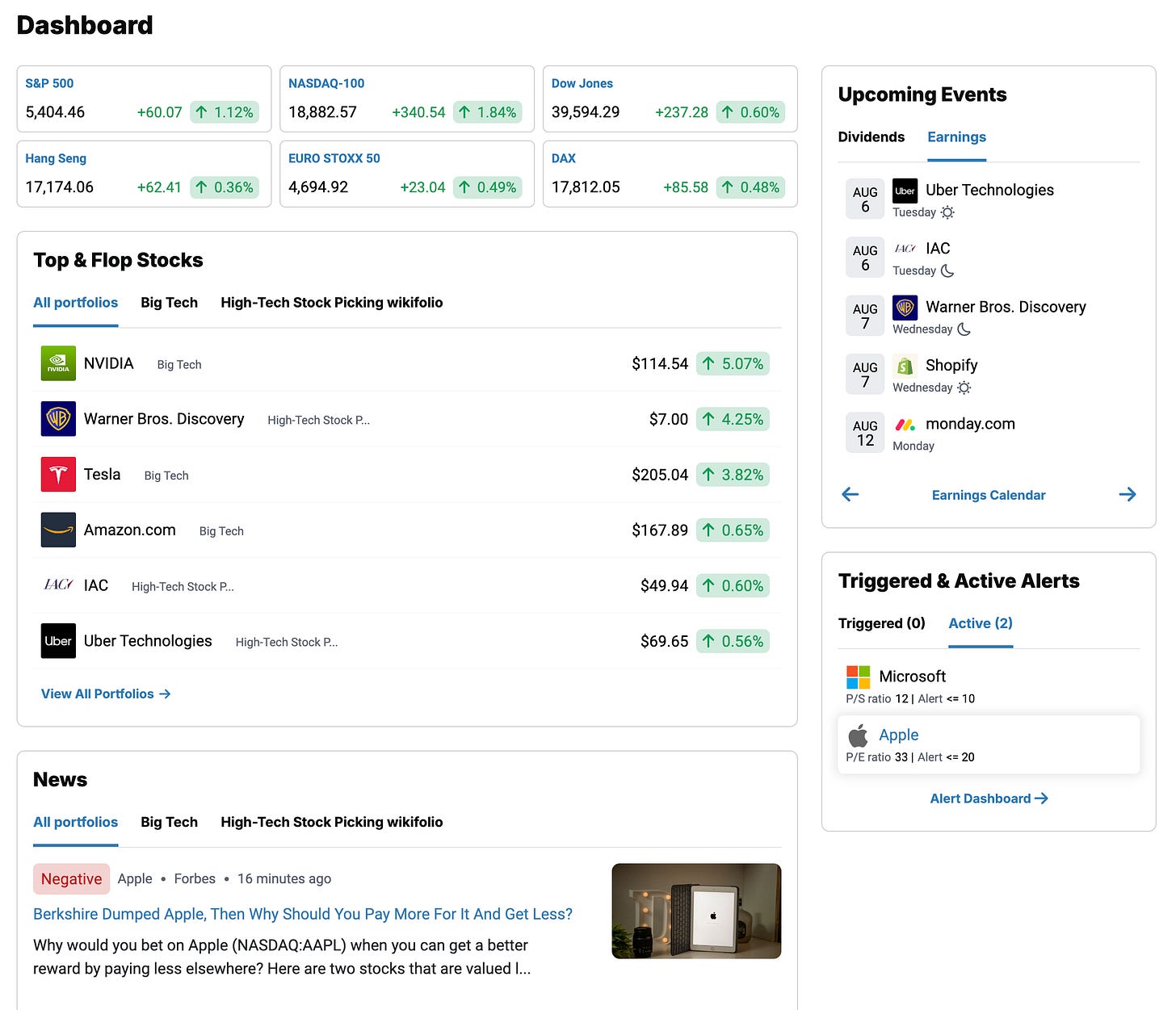Click the sun icon beside Shopify's Wednesday
The width and height of the screenshot is (1176, 1010).
(964, 388)
